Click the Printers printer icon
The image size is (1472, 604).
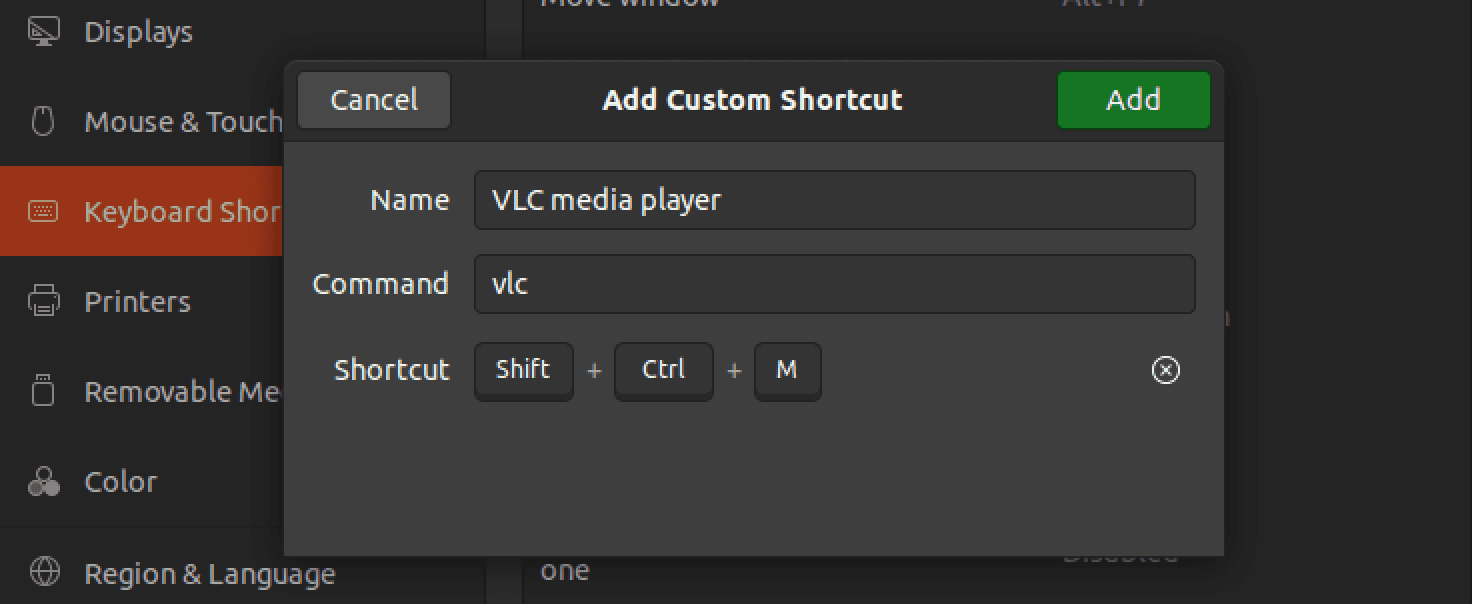click(43, 301)
